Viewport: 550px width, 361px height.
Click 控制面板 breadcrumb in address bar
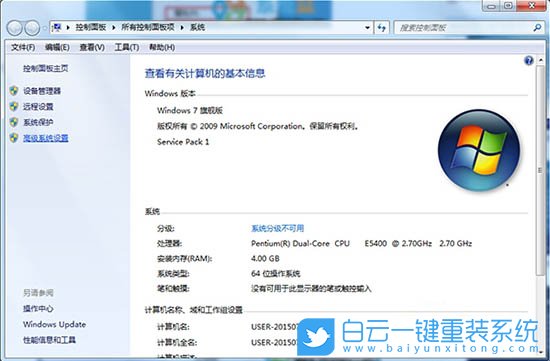point(91,27)
